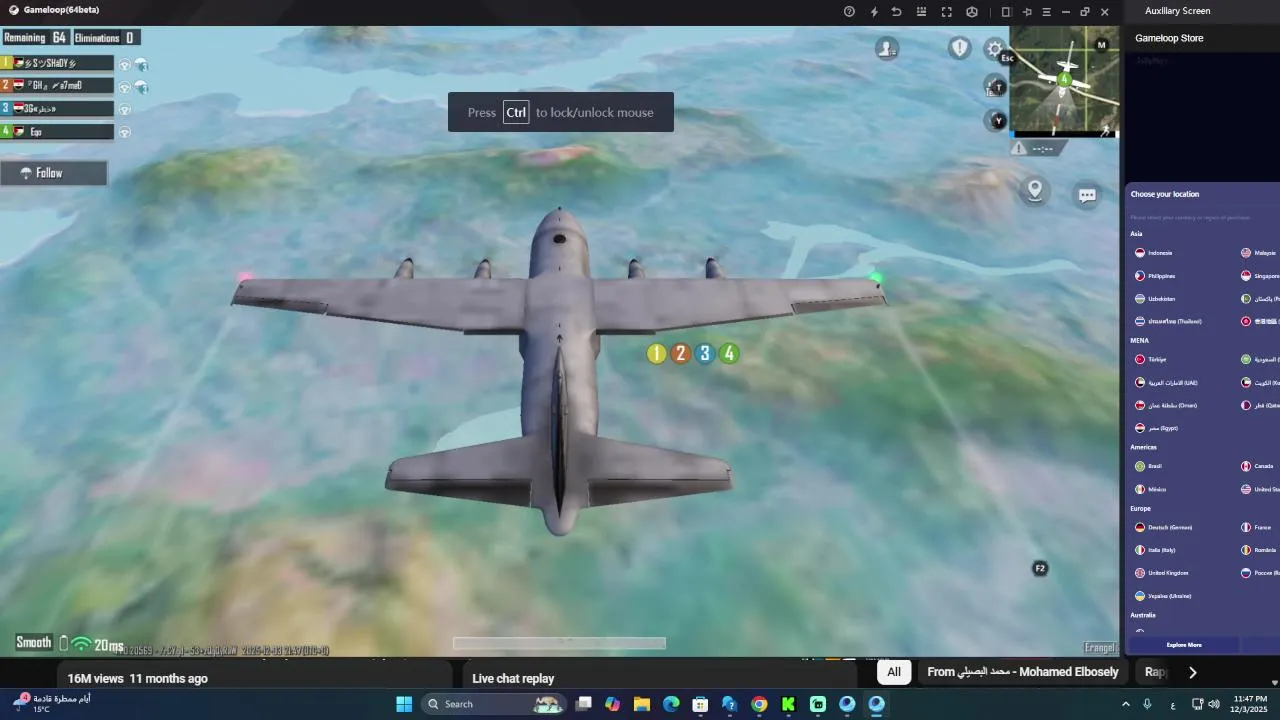This screenshot has width=1280, height=720.
Task: Open the Gameloop hamburger menu
Action: coord(1046,12)
